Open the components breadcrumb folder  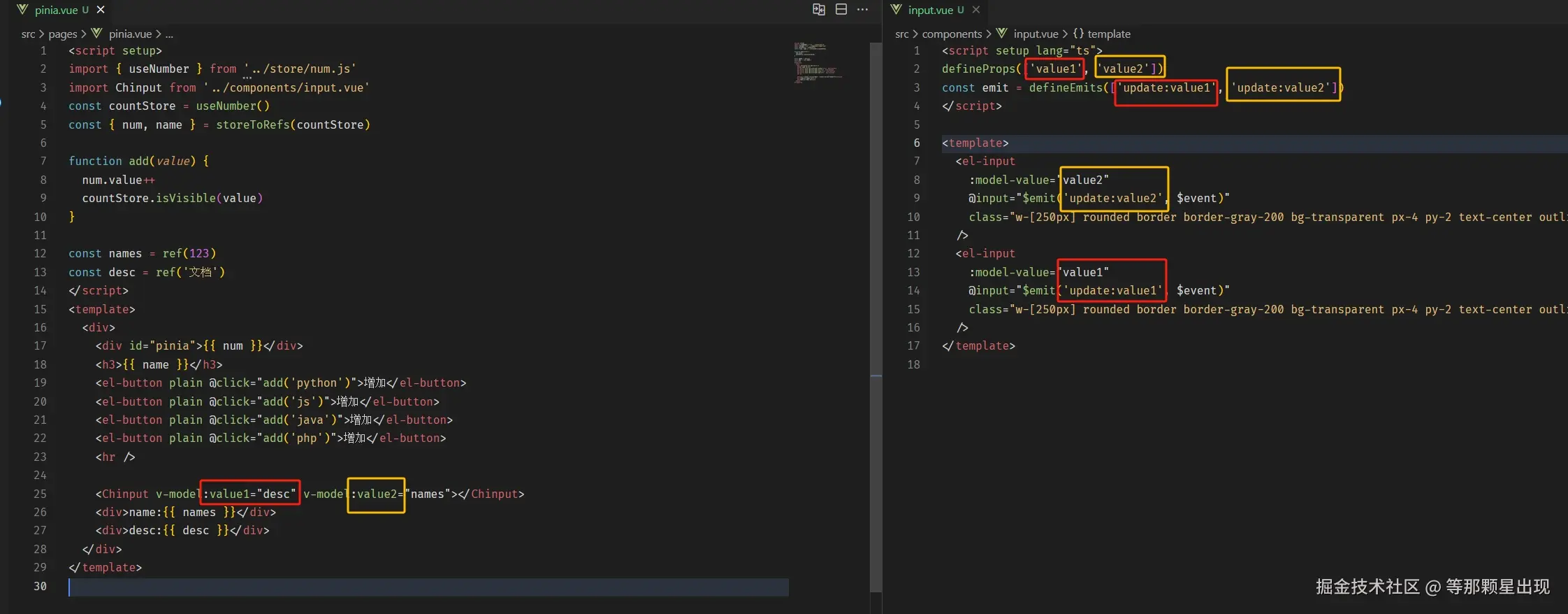pyautogui.click(x=952, y=34)
